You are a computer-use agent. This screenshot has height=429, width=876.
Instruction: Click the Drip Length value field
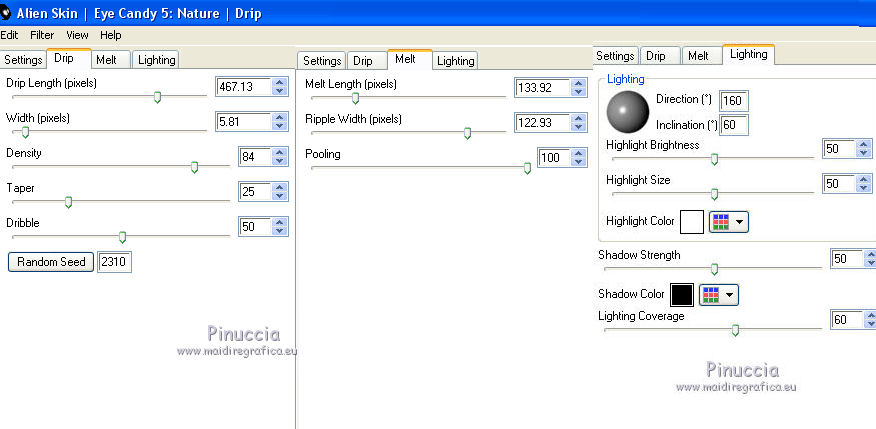pyautogui.click(x=244, y=87)
